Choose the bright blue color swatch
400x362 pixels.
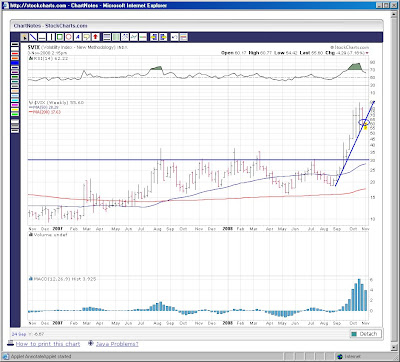coord(15,63)
